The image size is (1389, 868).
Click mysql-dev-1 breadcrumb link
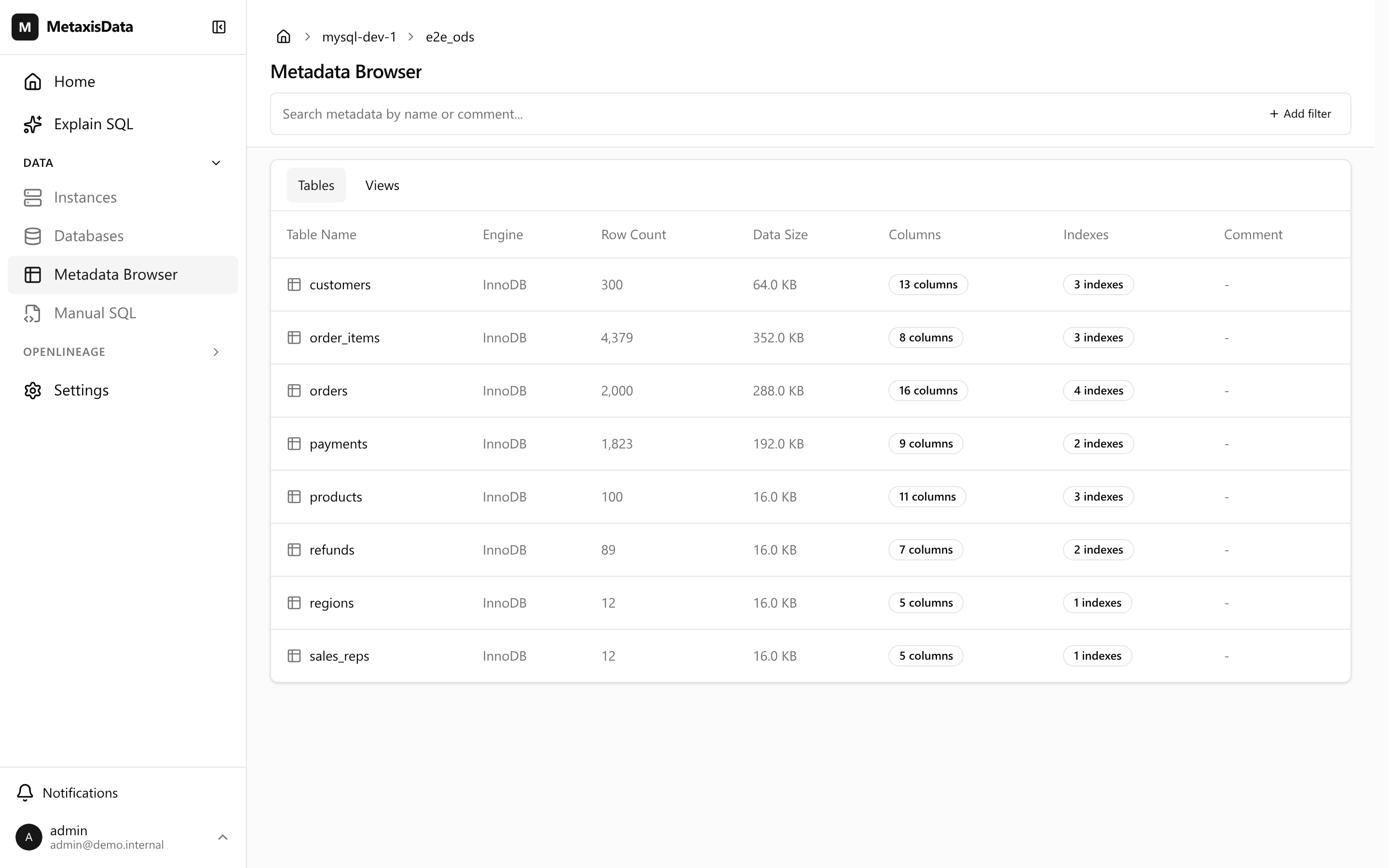click(x=359, y=37)
